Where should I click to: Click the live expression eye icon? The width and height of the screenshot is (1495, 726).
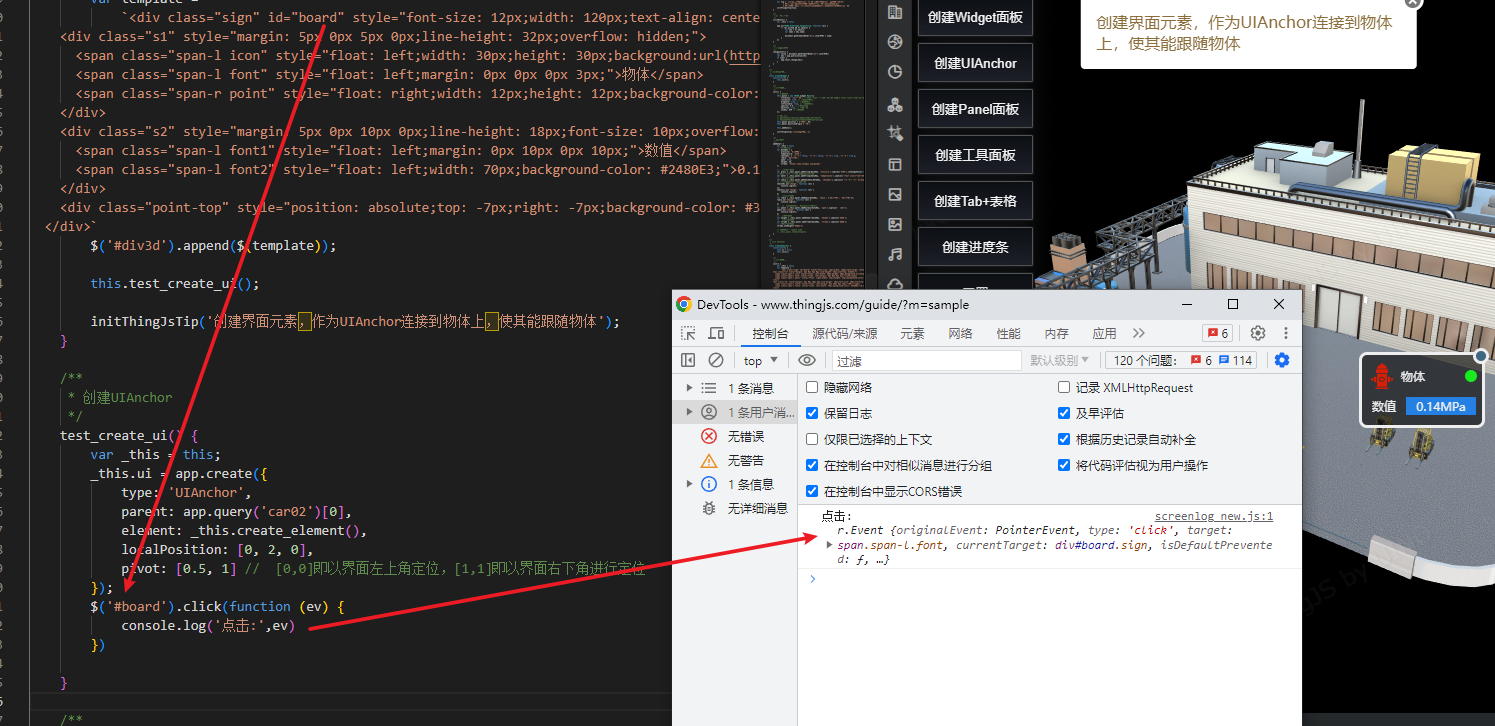point(807,360)
